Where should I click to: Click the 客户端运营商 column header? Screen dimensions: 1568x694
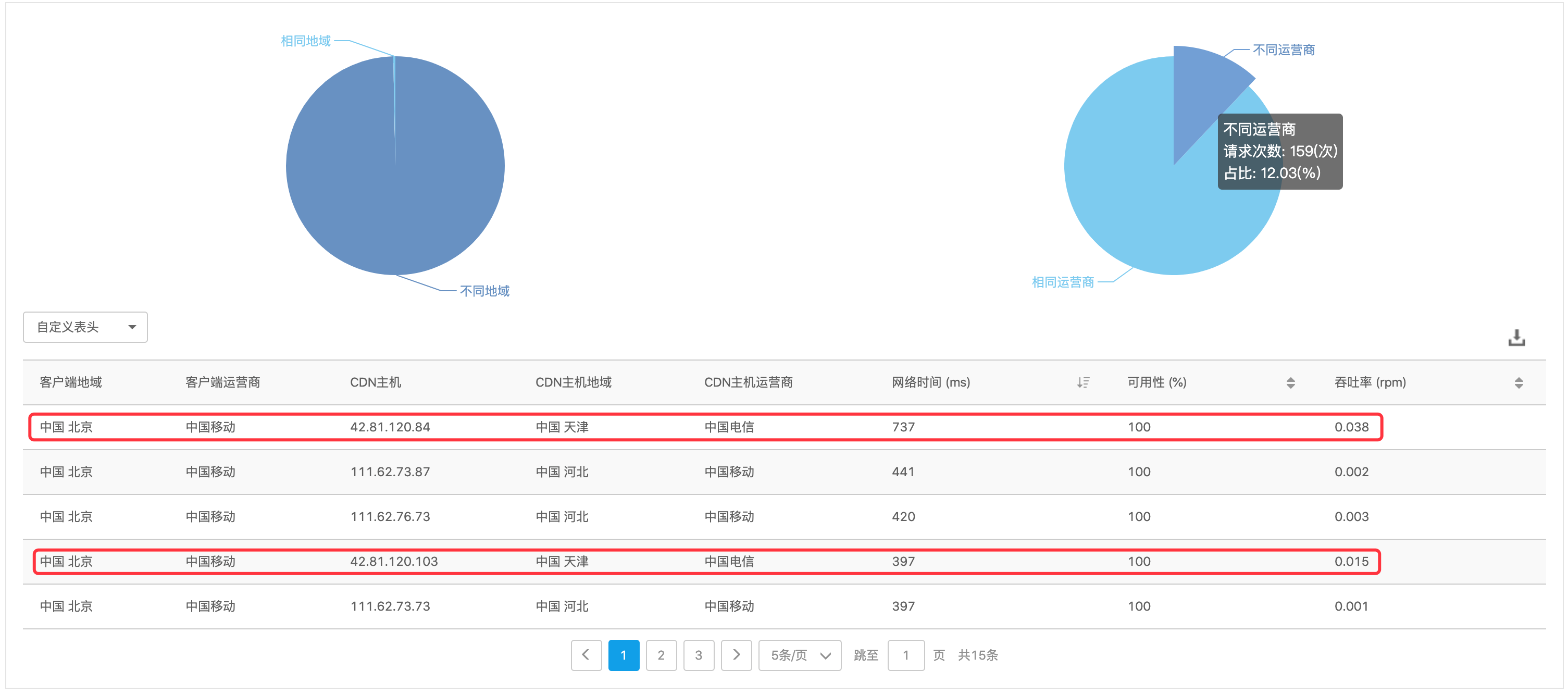coord(223,382)
